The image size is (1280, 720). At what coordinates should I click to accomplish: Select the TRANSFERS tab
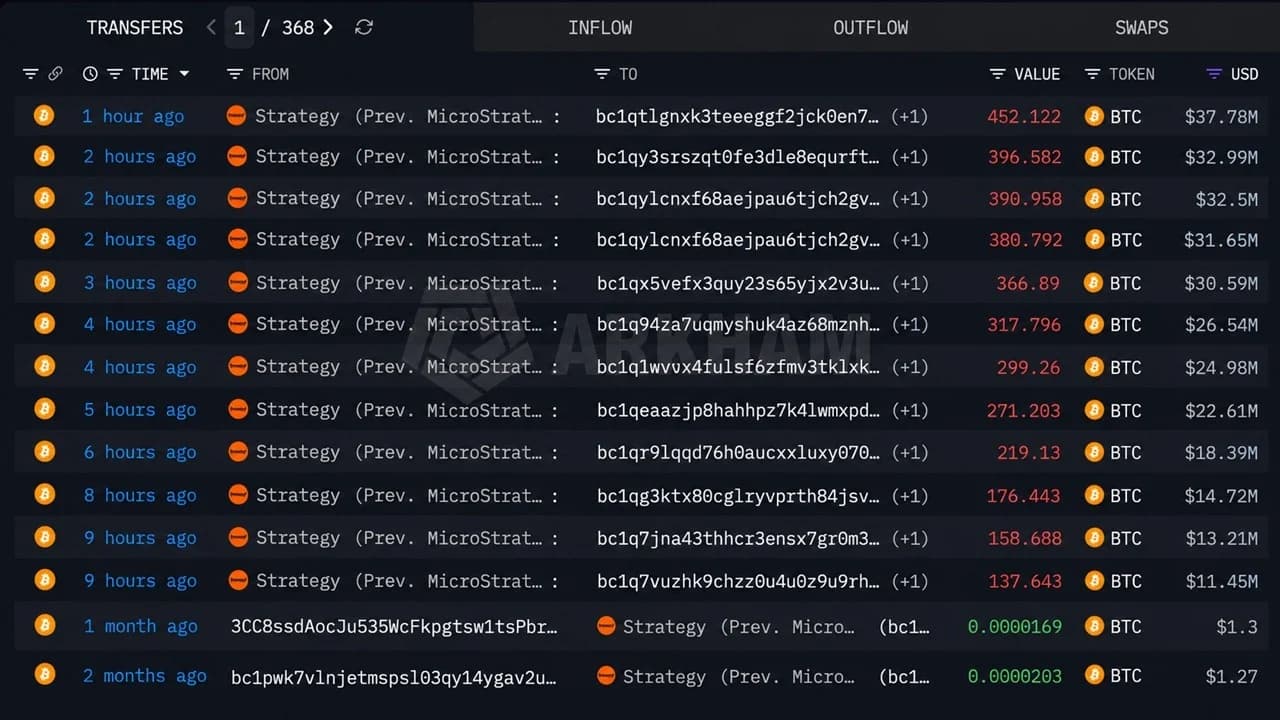135,28
